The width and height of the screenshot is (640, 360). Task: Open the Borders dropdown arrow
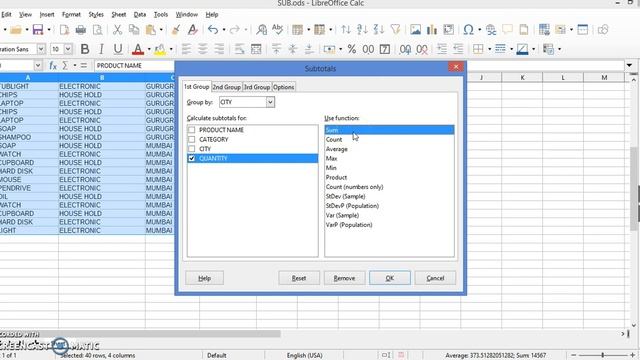(x=489, y=49)
